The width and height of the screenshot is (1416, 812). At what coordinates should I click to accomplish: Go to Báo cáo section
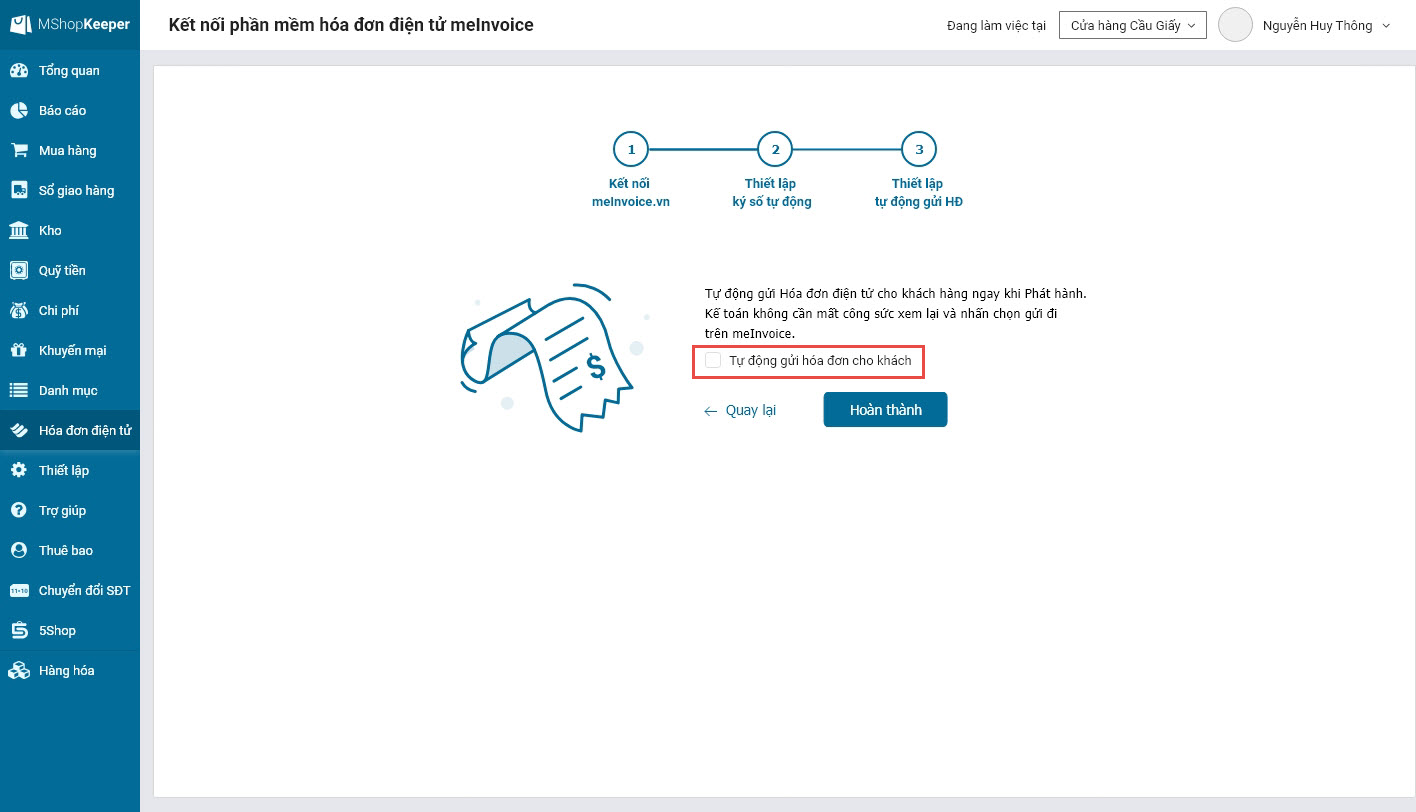pos(70,111)
